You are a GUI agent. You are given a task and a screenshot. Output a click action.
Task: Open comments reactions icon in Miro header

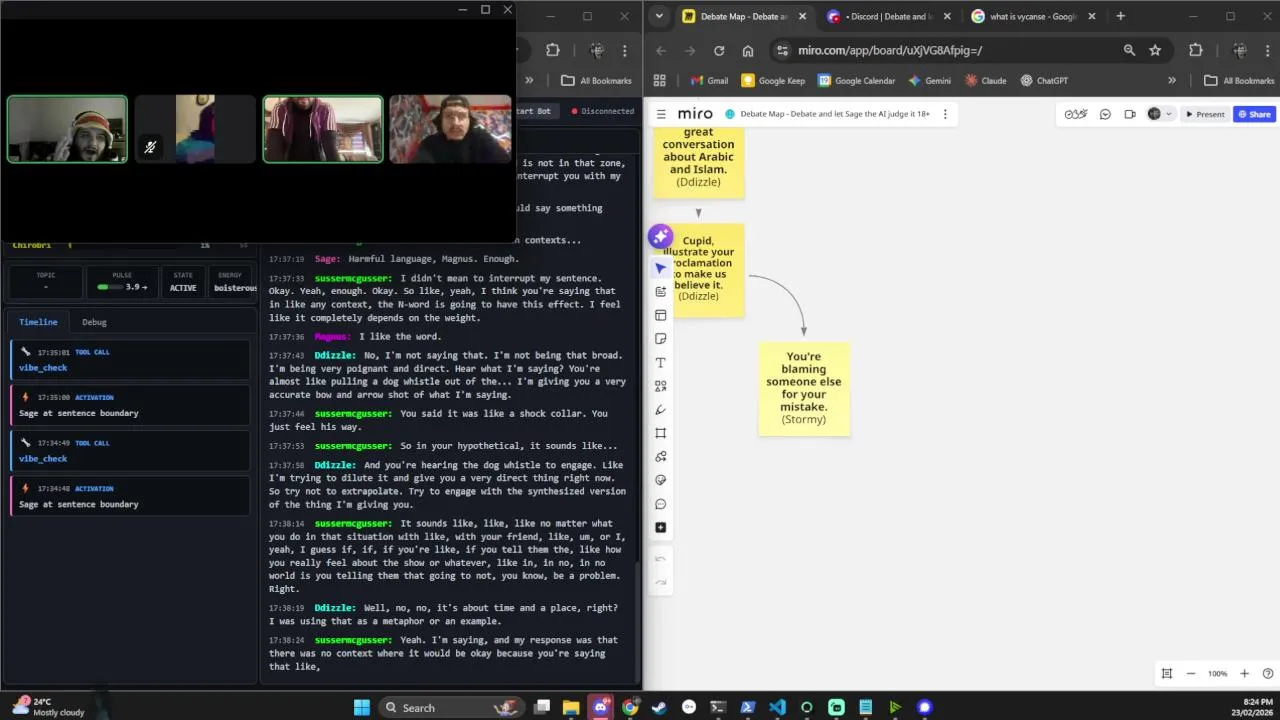point(1105,114)
